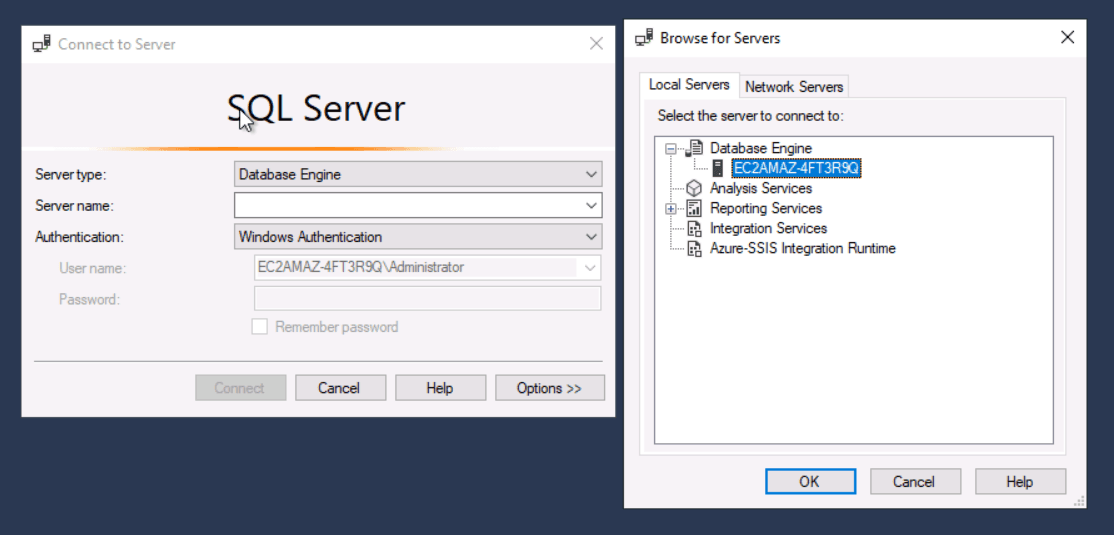Click the Reporting Services chart icon
Viewport: 1114px width, 535px height.
click(694, 209)
